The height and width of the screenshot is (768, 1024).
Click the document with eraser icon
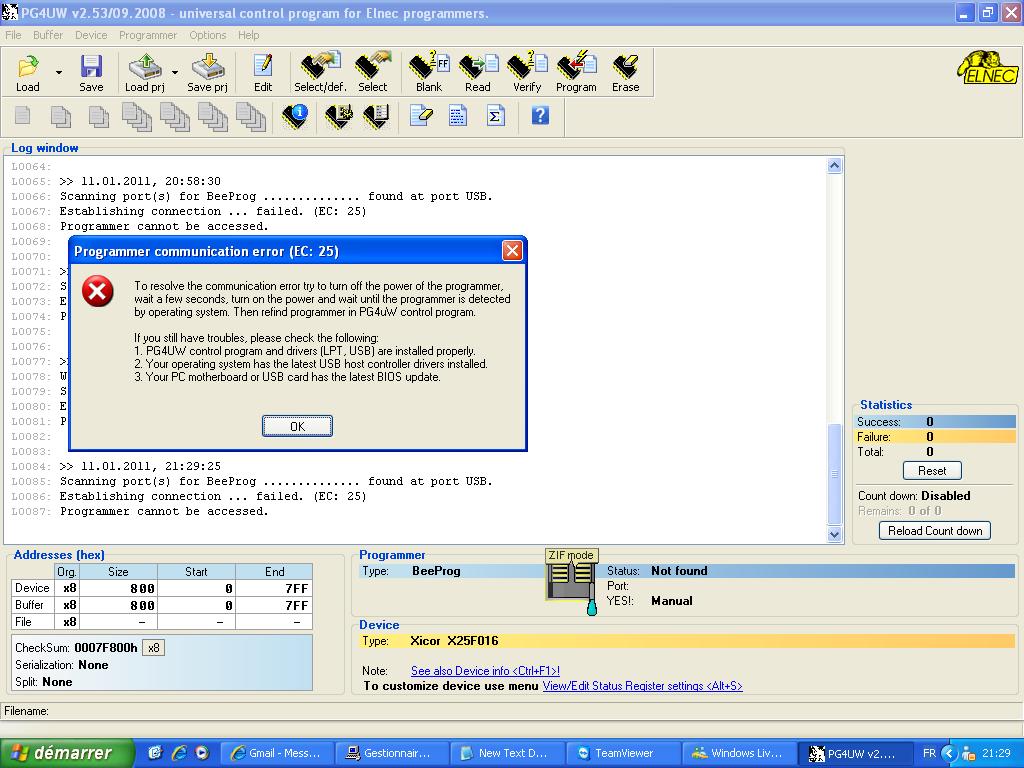coord(421,116)
